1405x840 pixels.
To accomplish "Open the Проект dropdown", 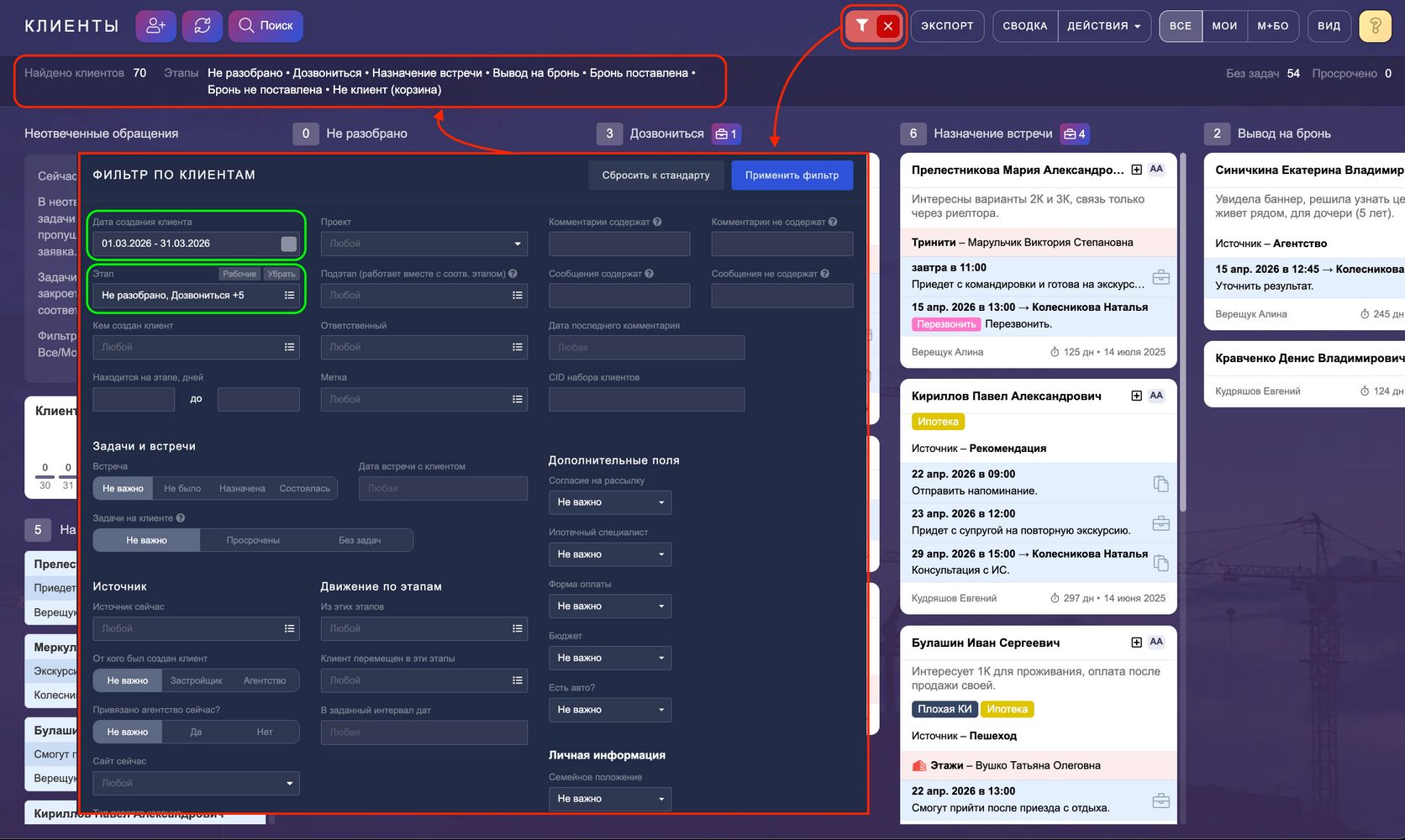I will tap(424, 244).
